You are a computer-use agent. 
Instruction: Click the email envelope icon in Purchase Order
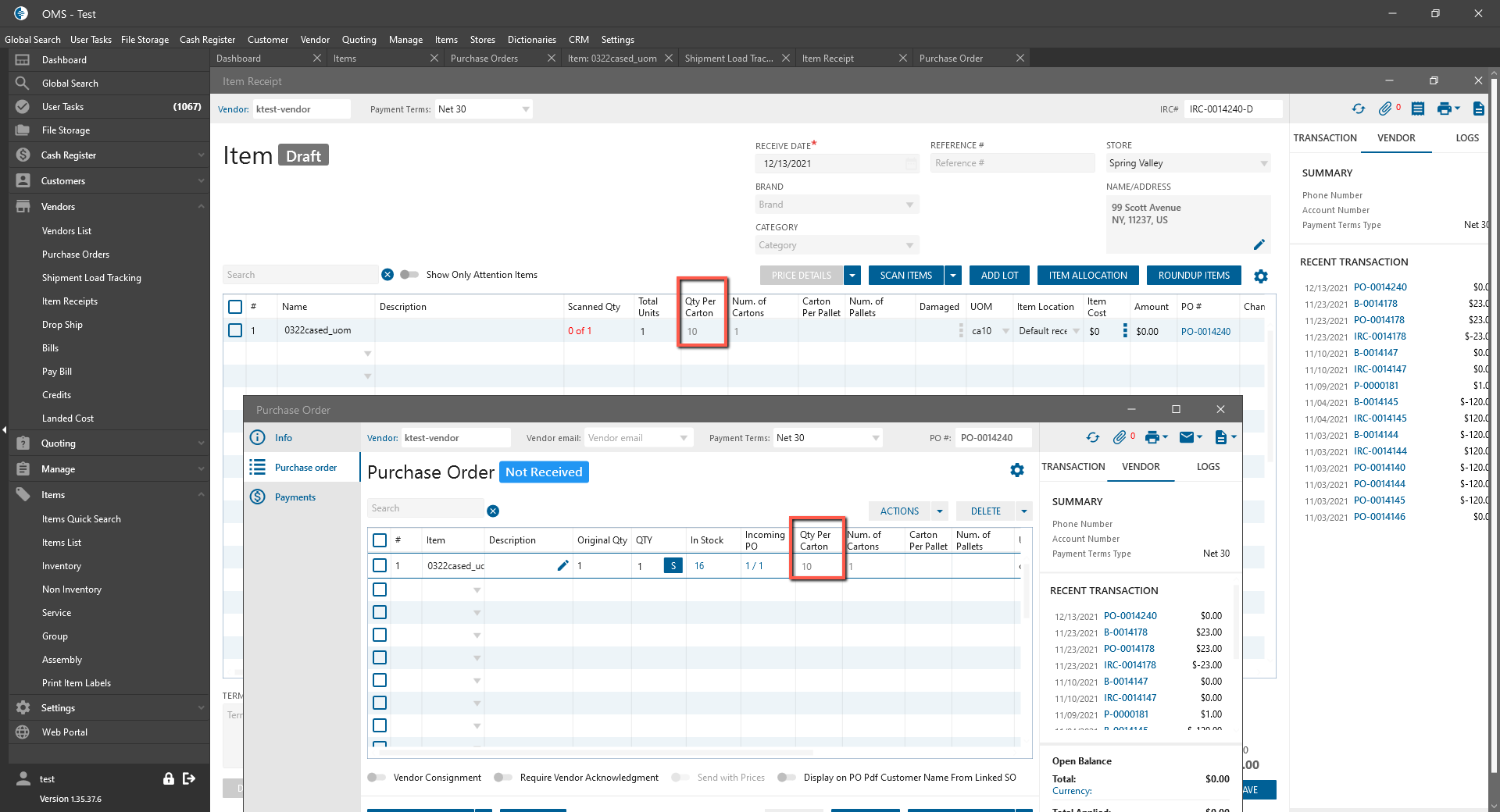[1187, 437]
